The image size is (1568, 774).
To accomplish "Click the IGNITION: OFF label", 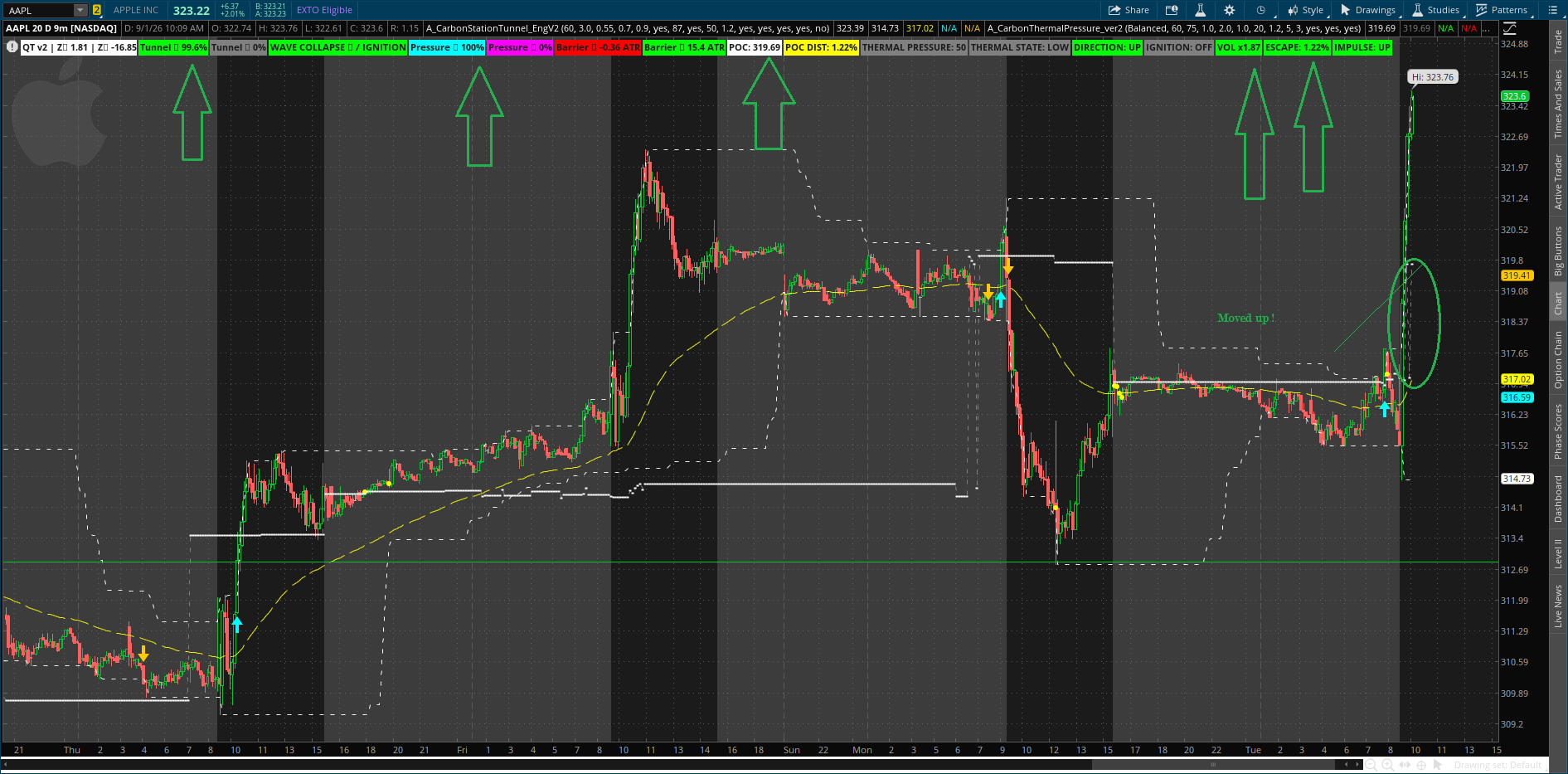I will coord(1179,47).
